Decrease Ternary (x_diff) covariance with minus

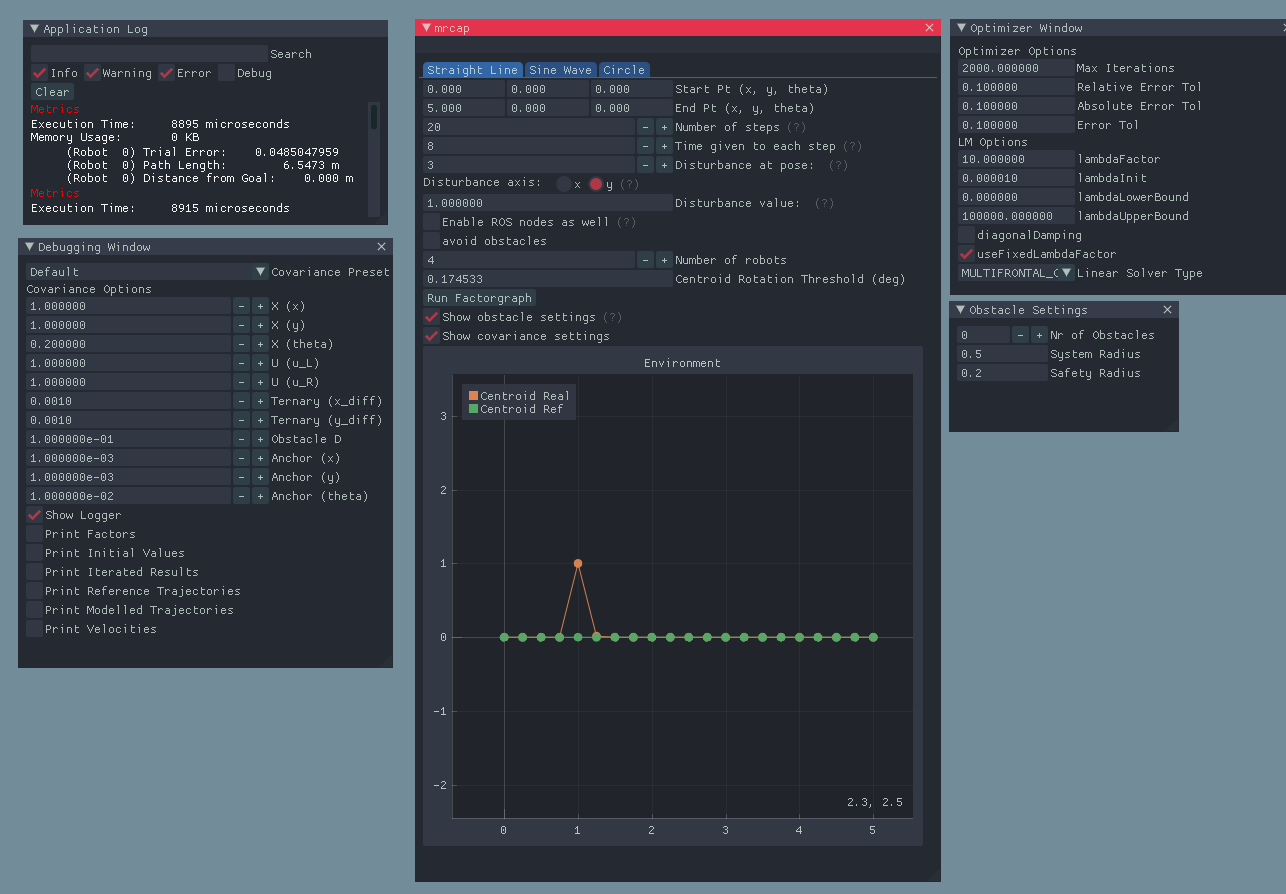(x=241, y=401)
